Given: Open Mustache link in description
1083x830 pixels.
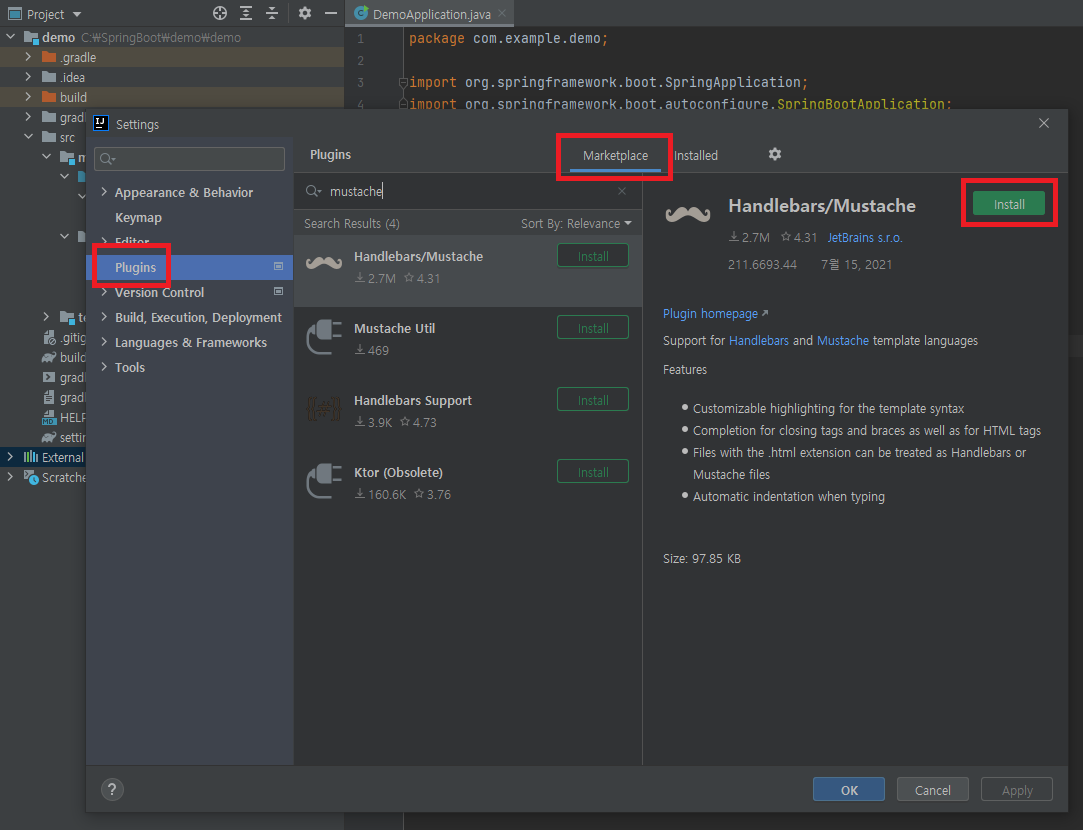Looking at the screenshot, I should click(x=843, y=340).
